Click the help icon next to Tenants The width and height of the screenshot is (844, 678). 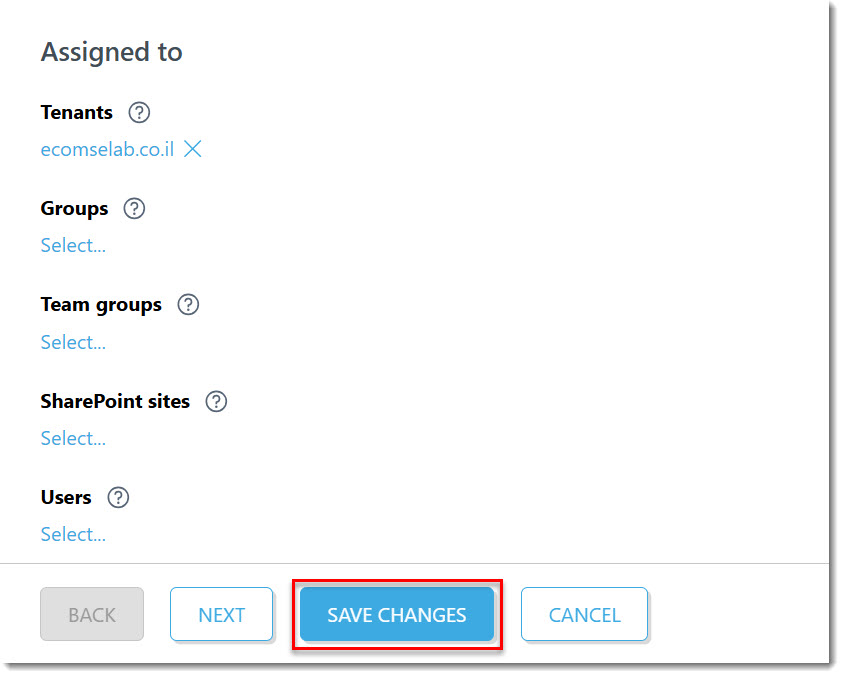(139, 113)
